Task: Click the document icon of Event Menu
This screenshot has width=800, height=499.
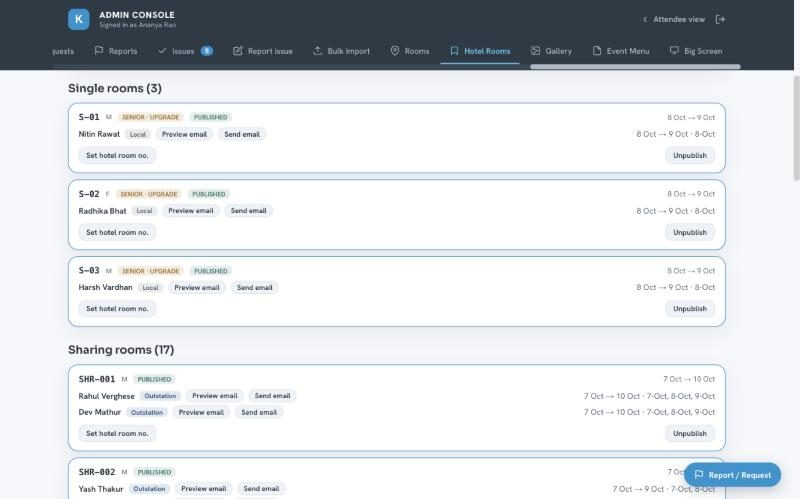Action: (596, 51)
